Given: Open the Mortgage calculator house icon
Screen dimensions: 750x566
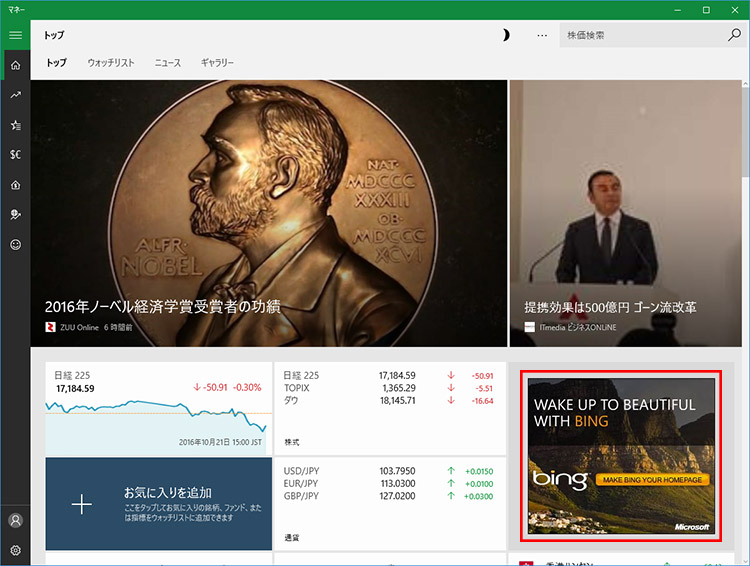Looking at the screenshot, I should [15, 185].
